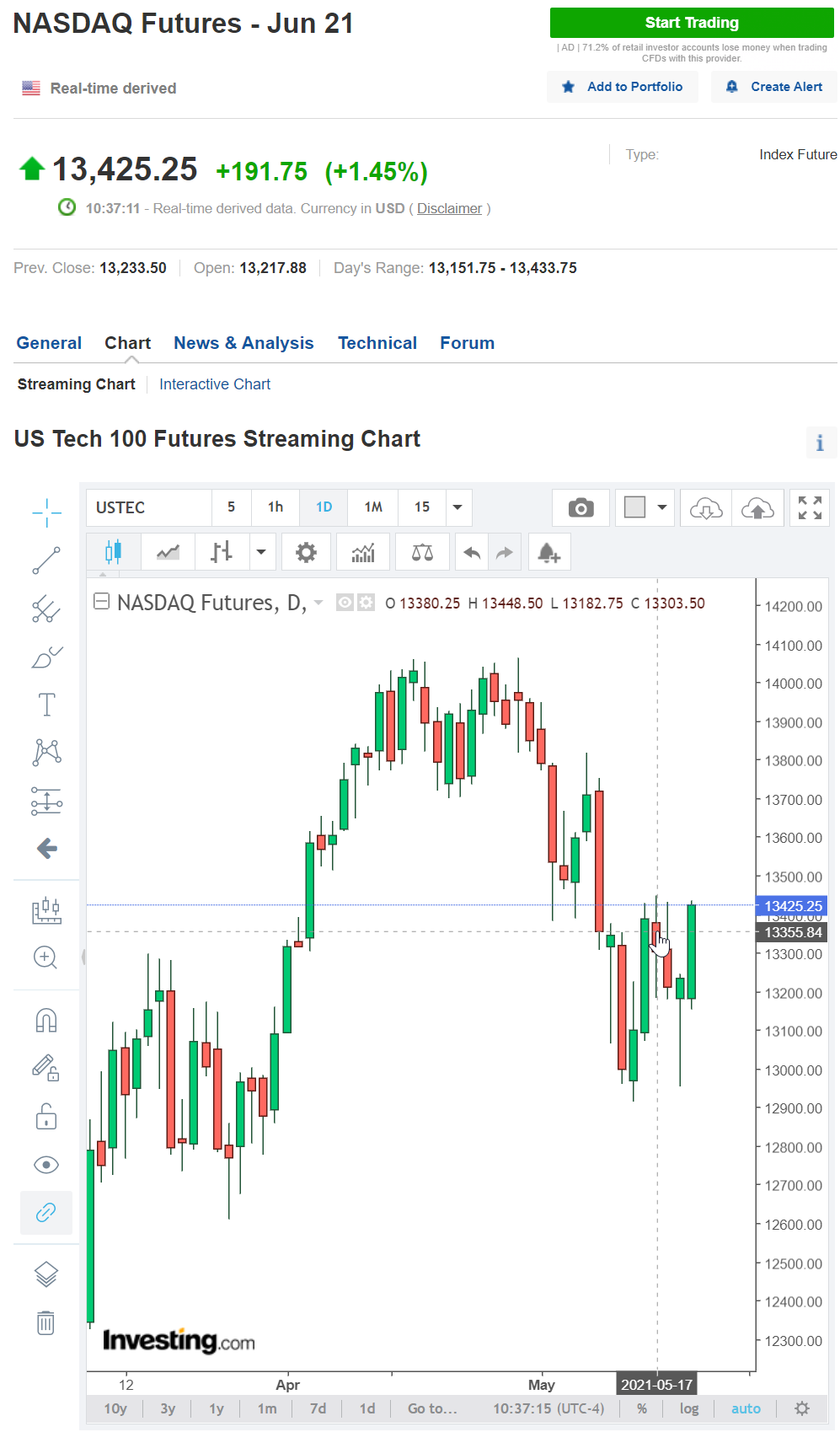Click the camera snapshot icon

click(x=581, y=507)
